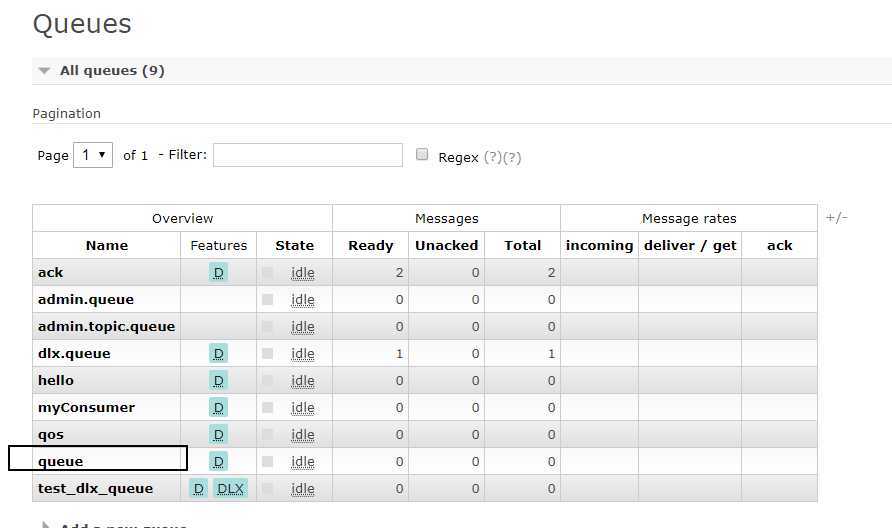Focus the Filter text field
This screenshot has height=528, width=892.
click(x=307, y=155)
